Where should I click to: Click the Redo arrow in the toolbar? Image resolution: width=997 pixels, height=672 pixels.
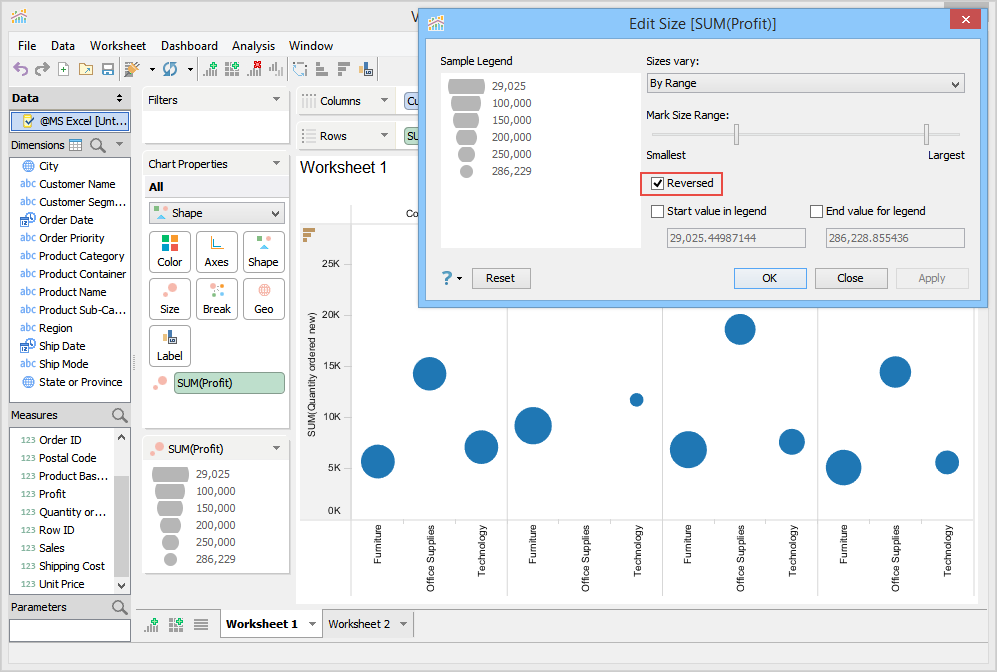42,69
